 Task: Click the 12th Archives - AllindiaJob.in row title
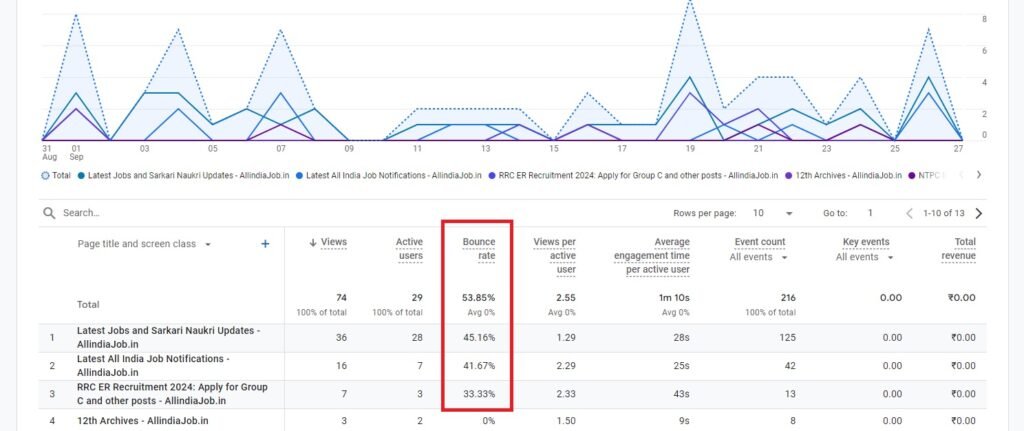(x=142, y=421)
